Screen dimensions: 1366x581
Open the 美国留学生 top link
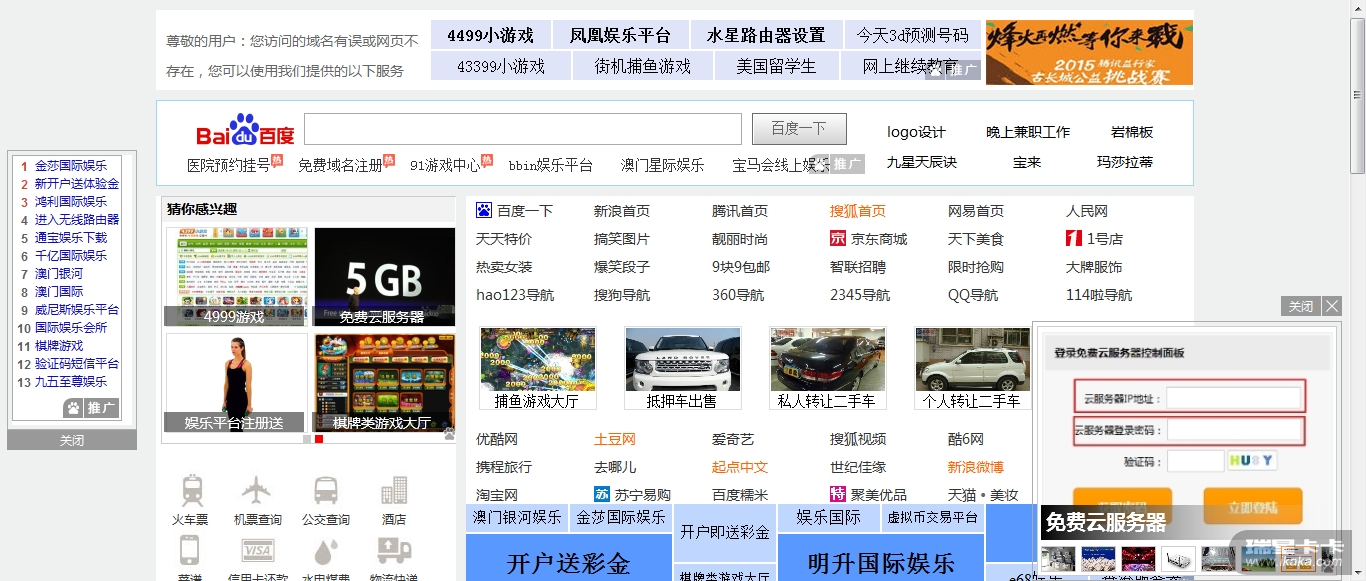pos(776,66)
